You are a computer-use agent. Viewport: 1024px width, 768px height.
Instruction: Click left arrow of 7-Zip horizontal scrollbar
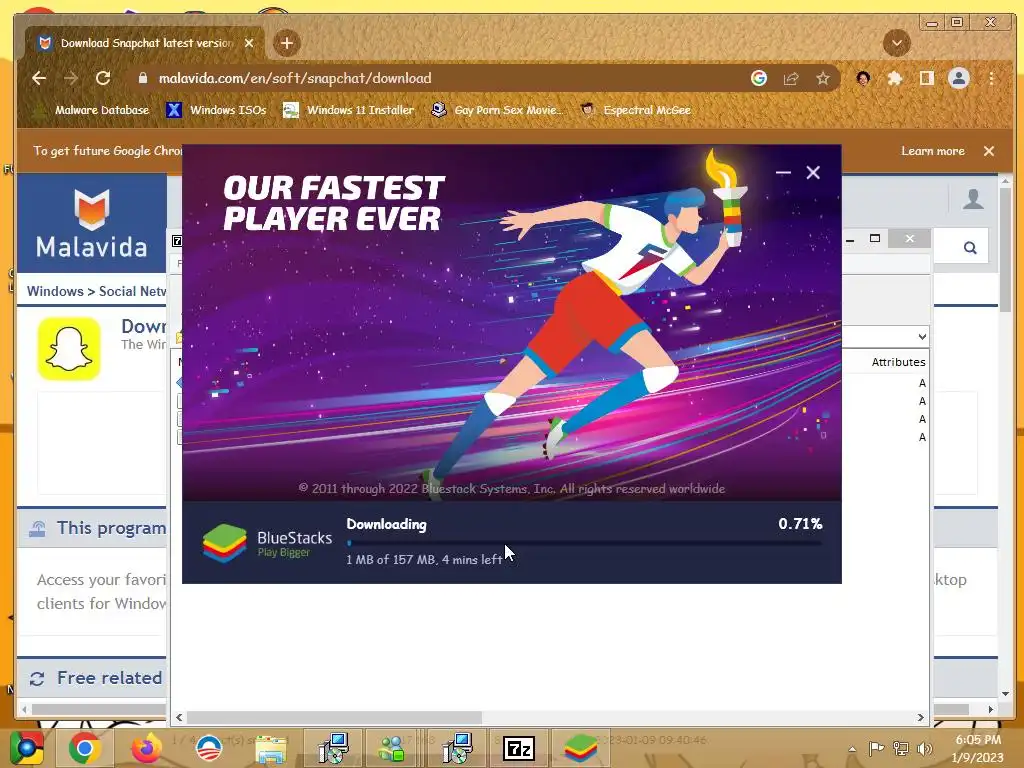(180, 718)
